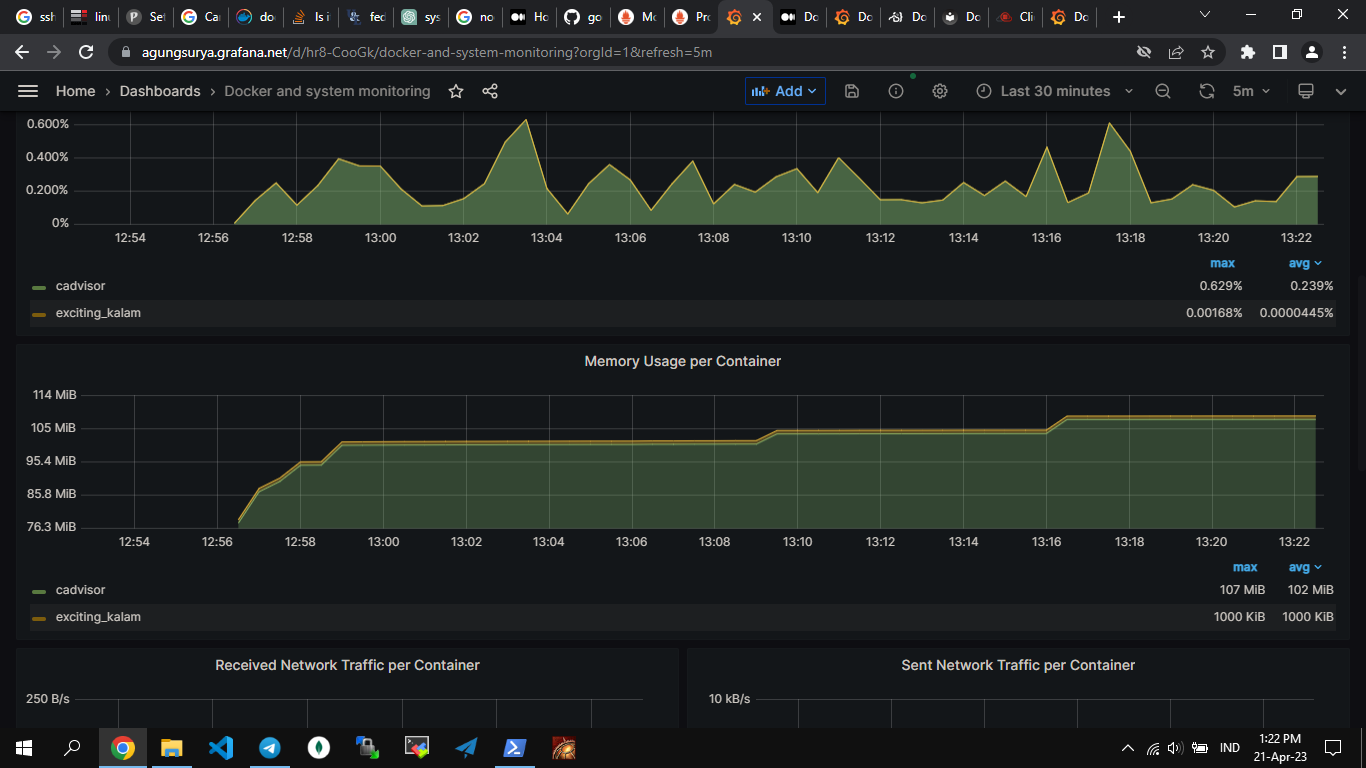
Task: Sort Memory Usage legend by max column
Action: tap(1245, 567)
